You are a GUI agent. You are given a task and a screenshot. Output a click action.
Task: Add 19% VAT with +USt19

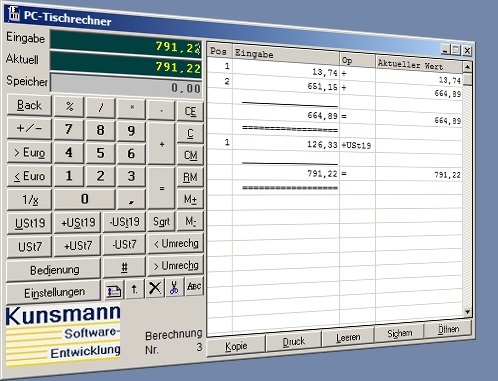78,223
